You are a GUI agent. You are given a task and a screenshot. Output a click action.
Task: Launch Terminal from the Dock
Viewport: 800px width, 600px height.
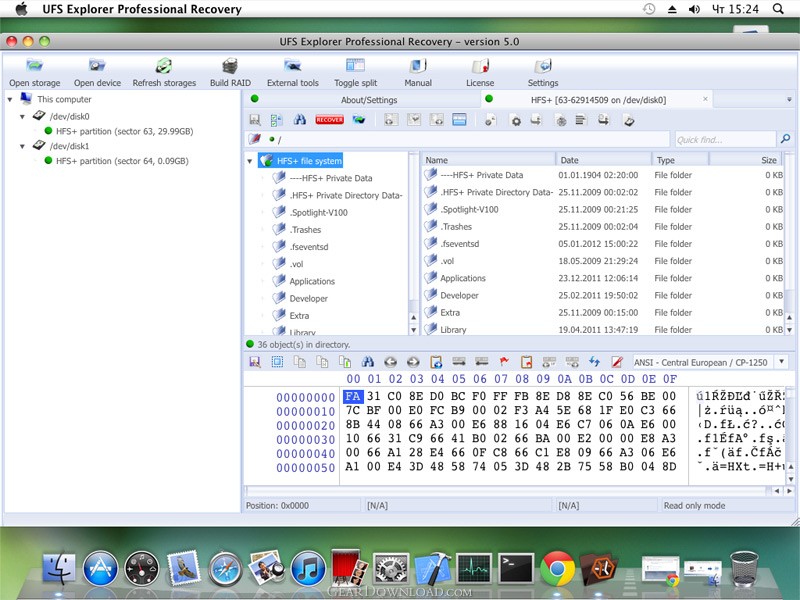pos(516,568)
